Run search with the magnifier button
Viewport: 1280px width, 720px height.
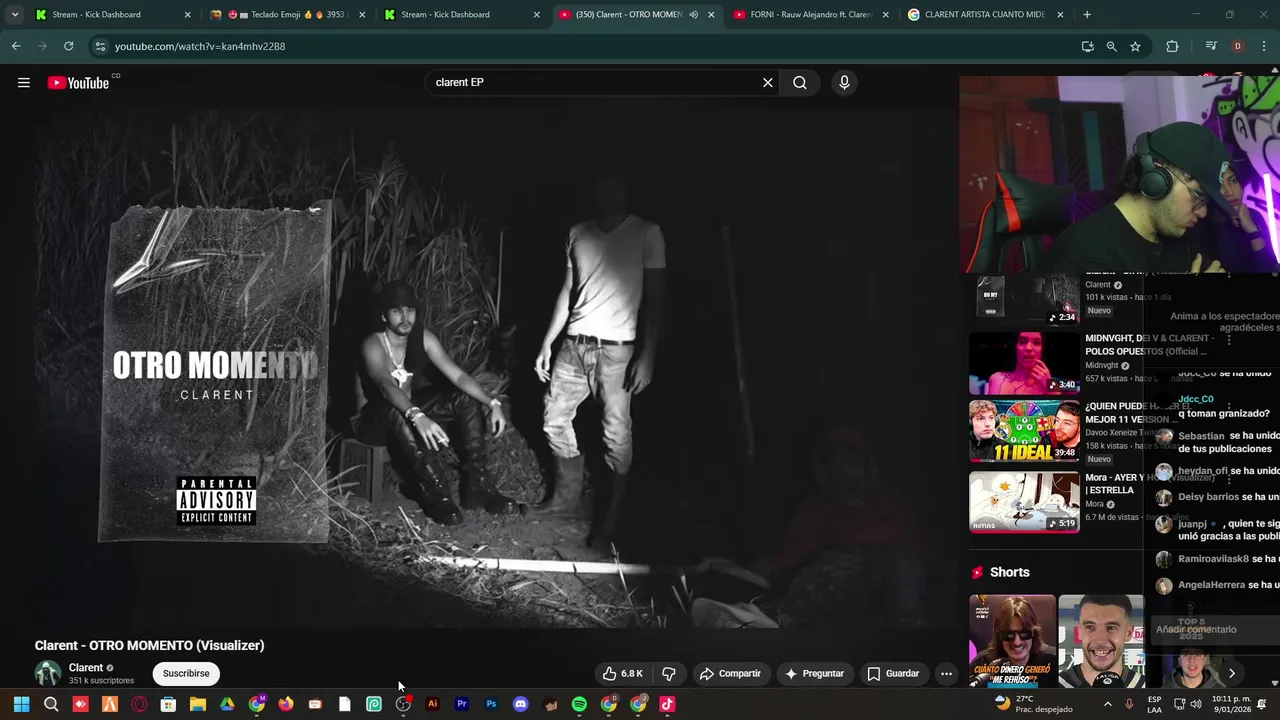click(x=800, y=83)
